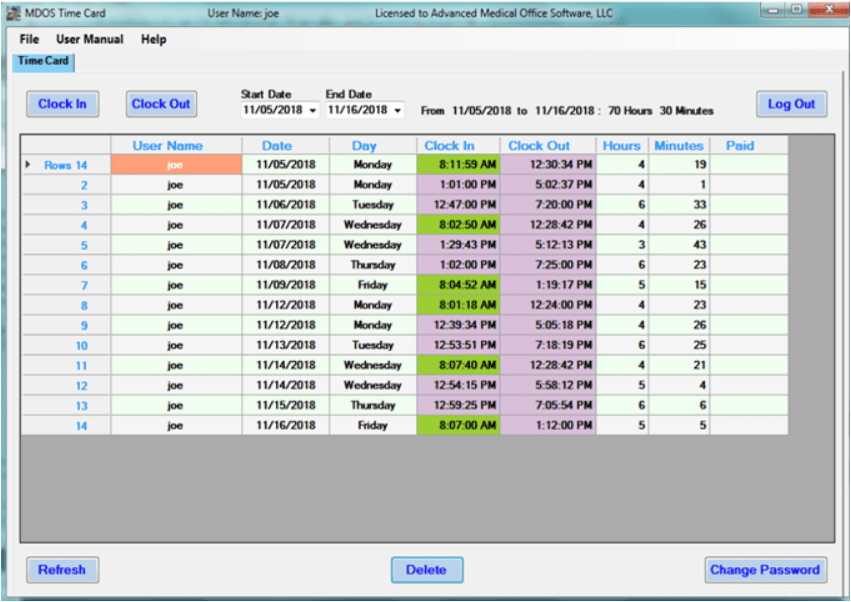
Task: Click the Delete button
Action: click(426, 570)
